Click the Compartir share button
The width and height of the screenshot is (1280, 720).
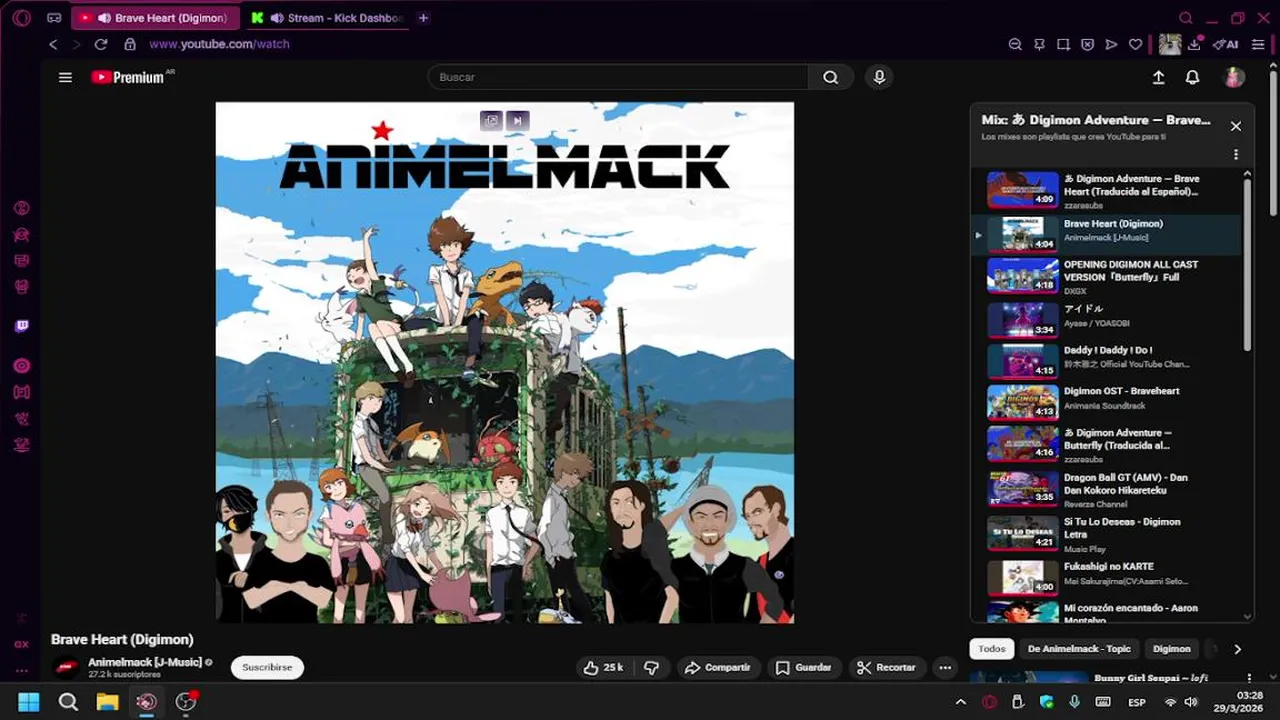coord(719,667)
